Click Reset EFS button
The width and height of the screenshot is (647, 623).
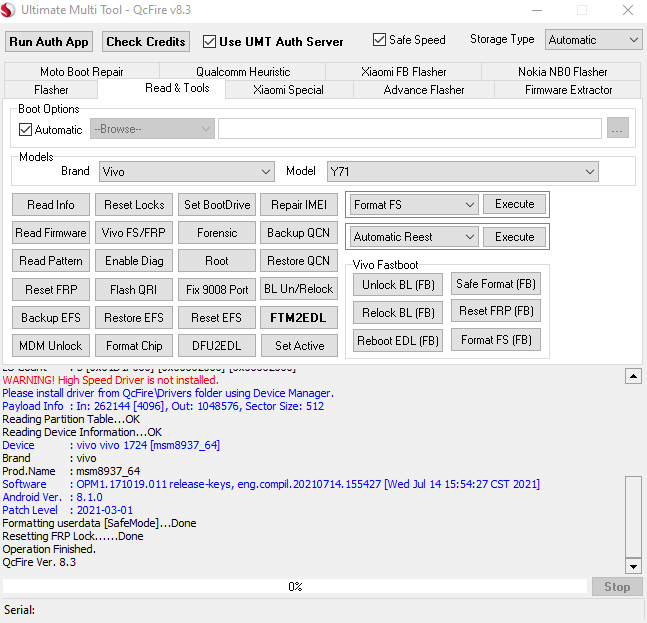point(217,318)
